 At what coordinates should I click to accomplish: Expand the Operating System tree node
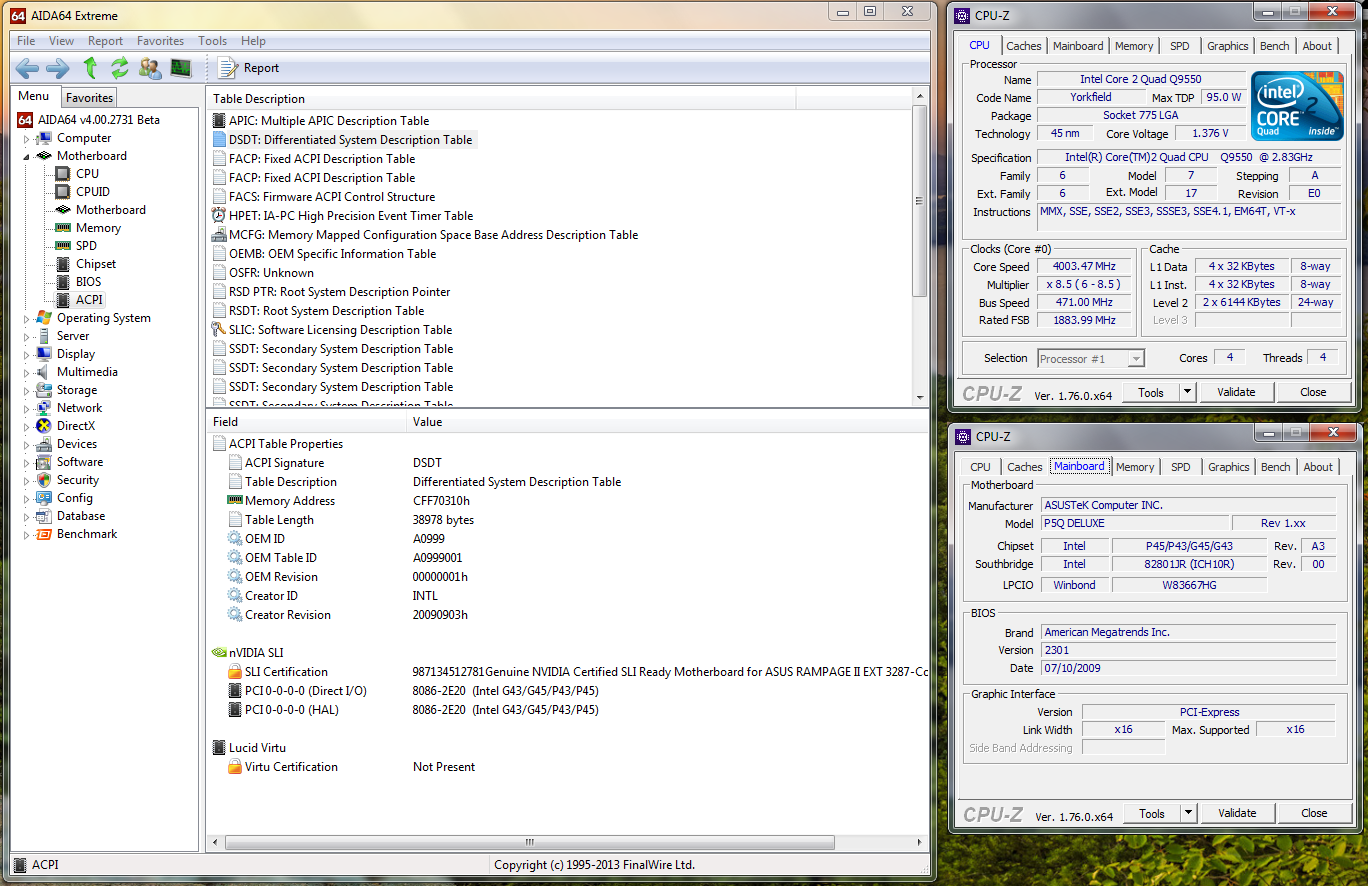27,318
